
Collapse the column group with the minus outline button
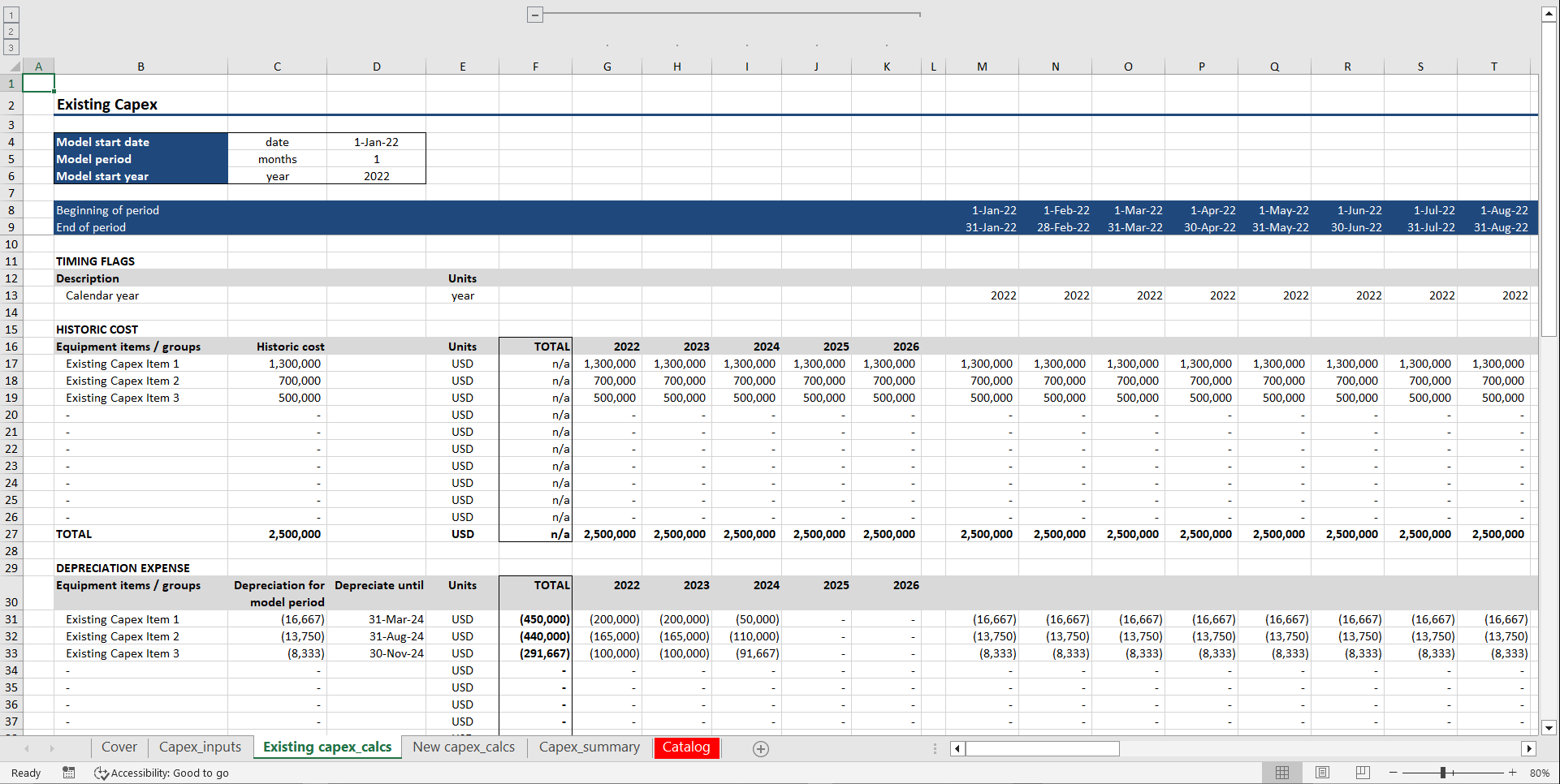point(535,14)
